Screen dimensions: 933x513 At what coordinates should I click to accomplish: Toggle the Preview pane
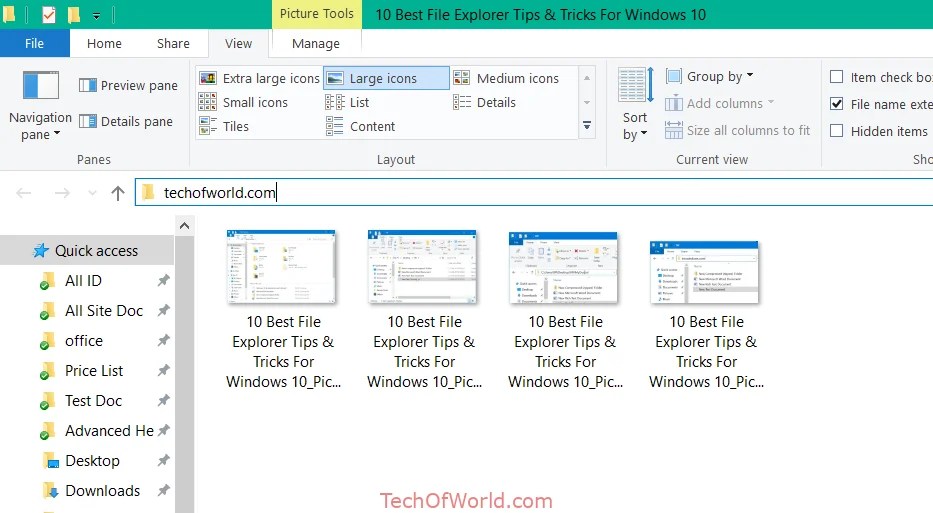pos(128,86)
